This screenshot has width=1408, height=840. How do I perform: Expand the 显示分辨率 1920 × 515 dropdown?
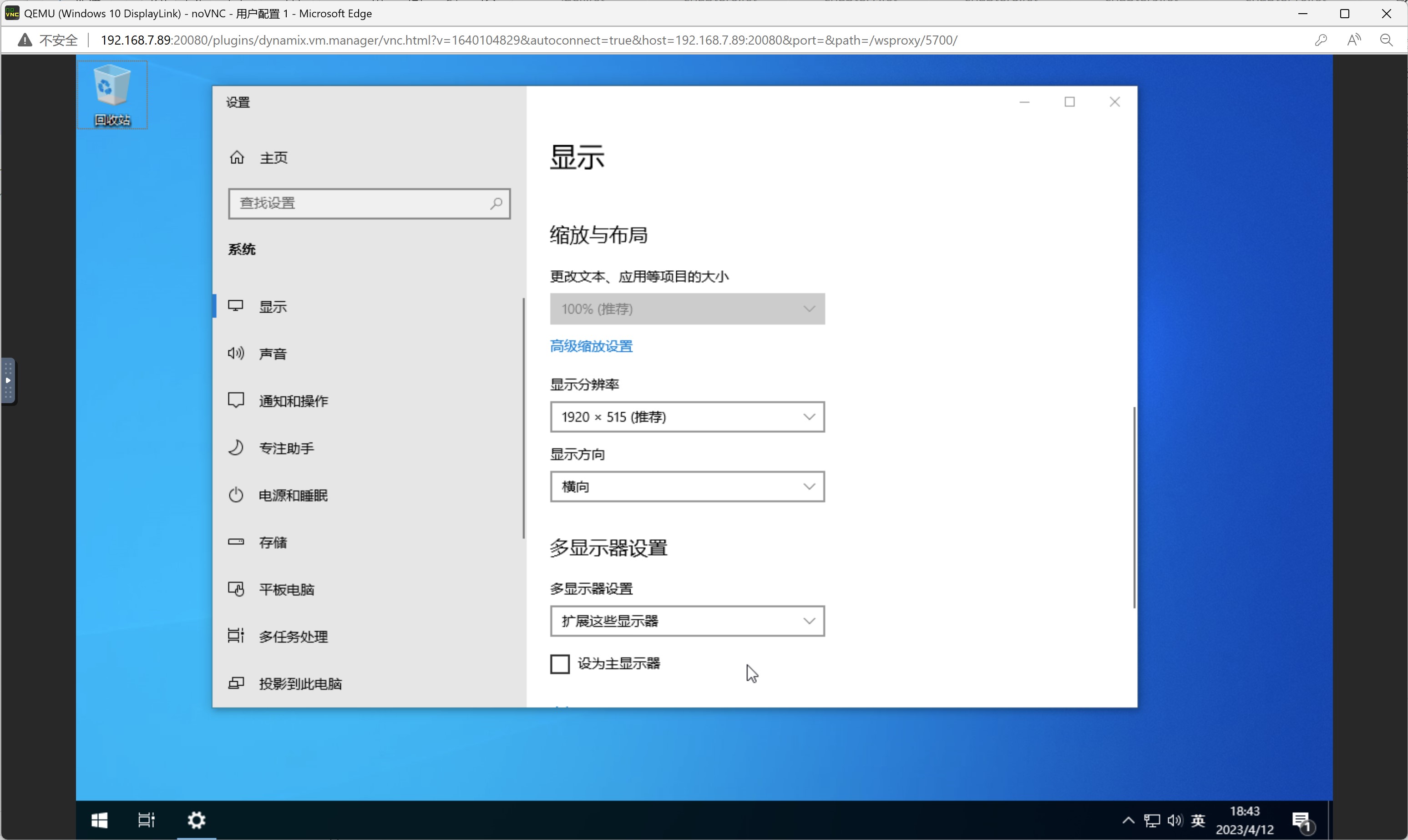(x=687, y=417)
